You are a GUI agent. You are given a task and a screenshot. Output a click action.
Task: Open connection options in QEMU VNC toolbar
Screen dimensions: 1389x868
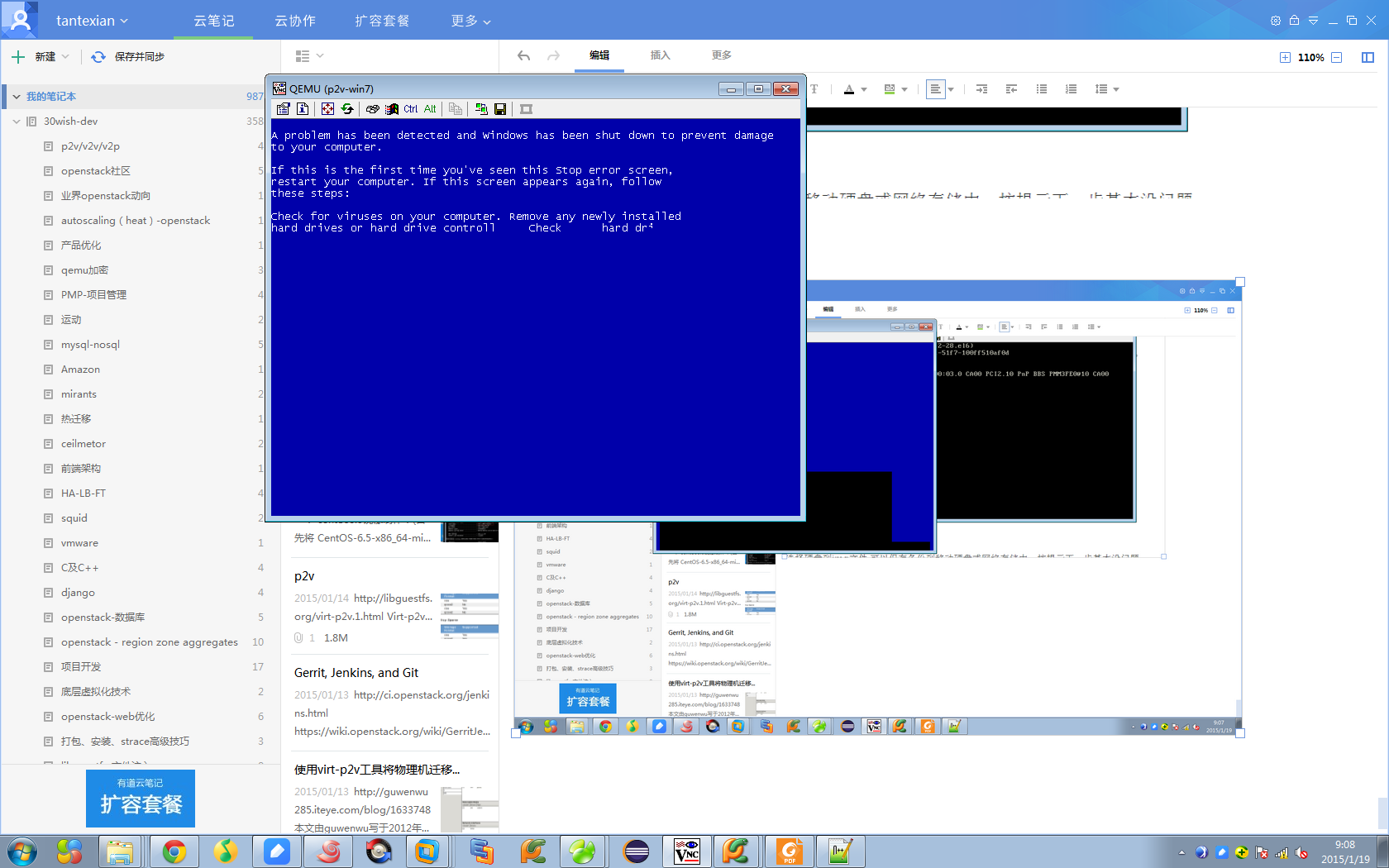284,109
